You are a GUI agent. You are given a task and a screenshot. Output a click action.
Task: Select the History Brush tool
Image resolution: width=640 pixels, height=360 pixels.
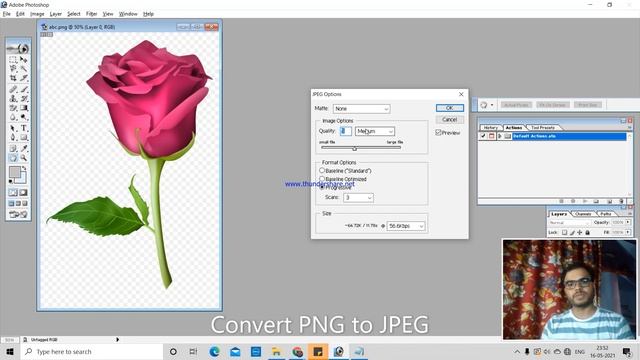24,98
